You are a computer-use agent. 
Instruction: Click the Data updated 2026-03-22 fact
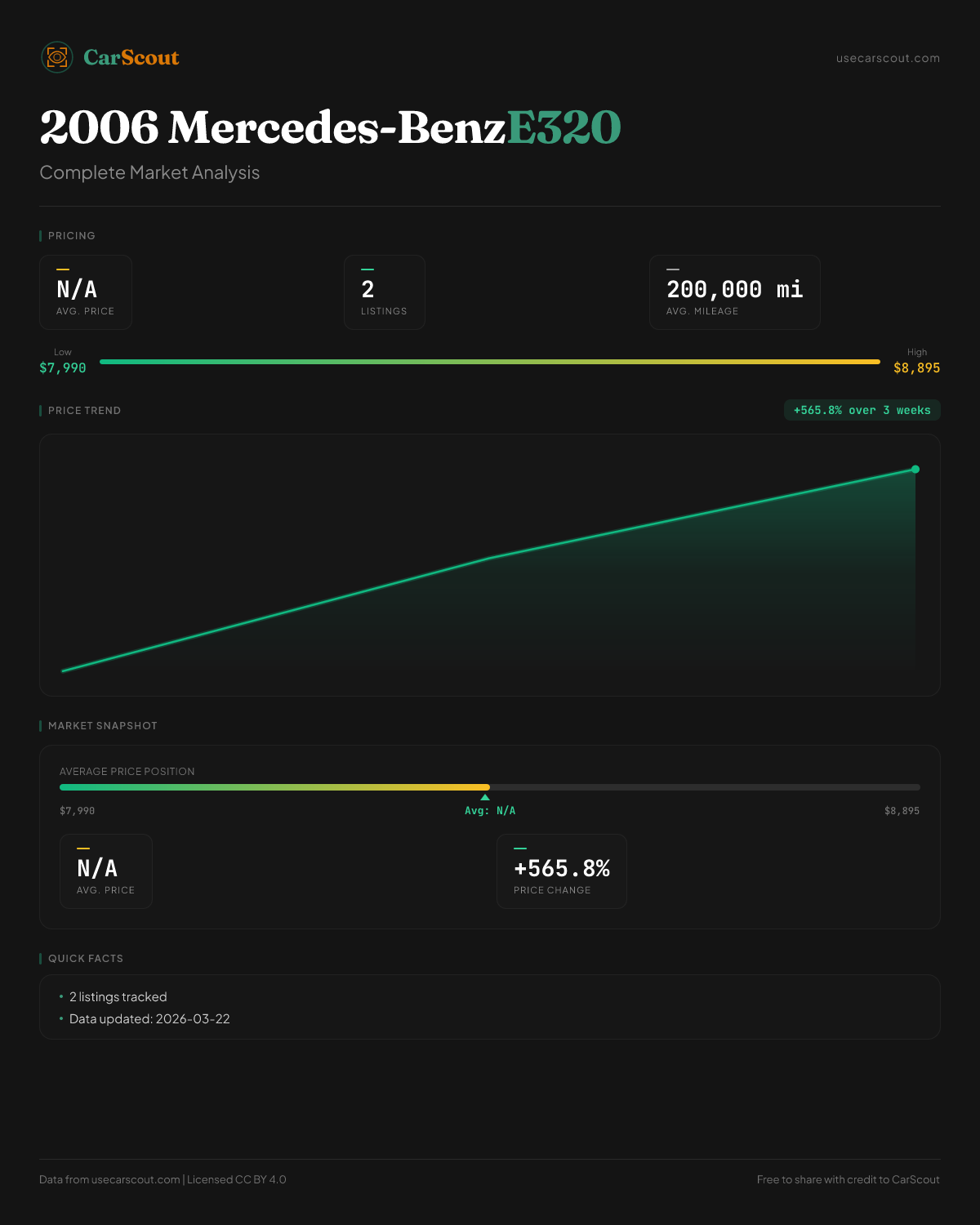(149, 1019)
